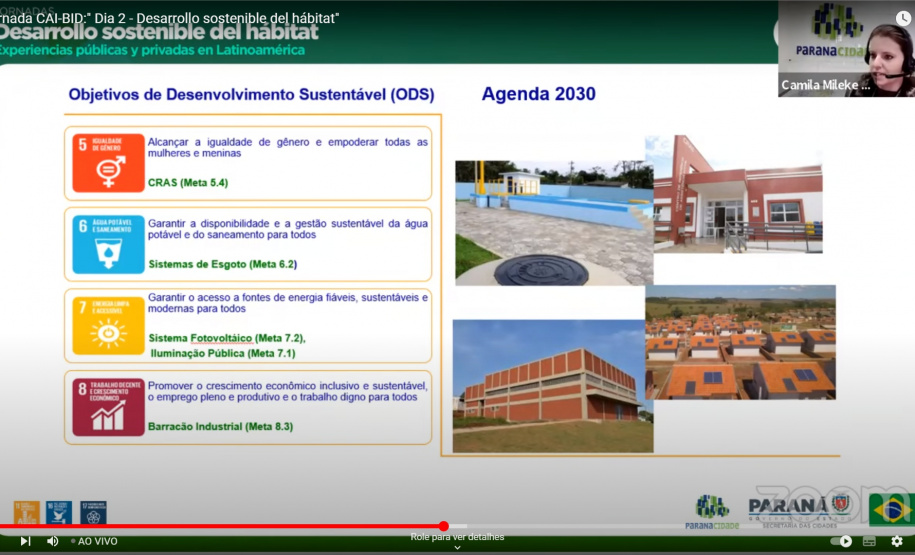Click 'Role para ver detalhes' text
The width and height of the screenshot is (915, 555).
point(458,537)
